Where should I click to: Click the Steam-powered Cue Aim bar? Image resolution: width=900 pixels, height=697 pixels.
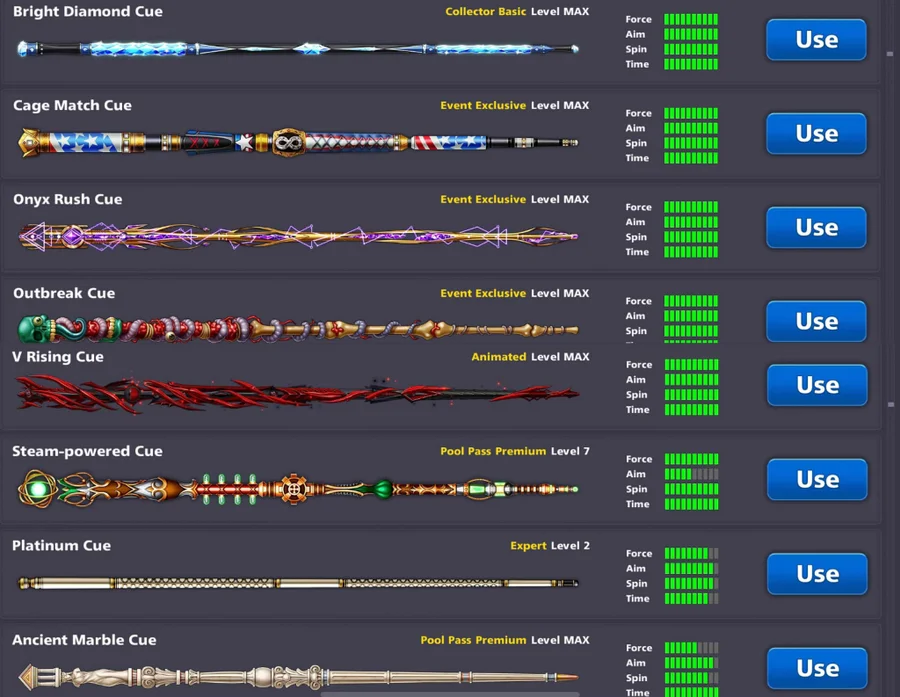click(x=692, y=474)
